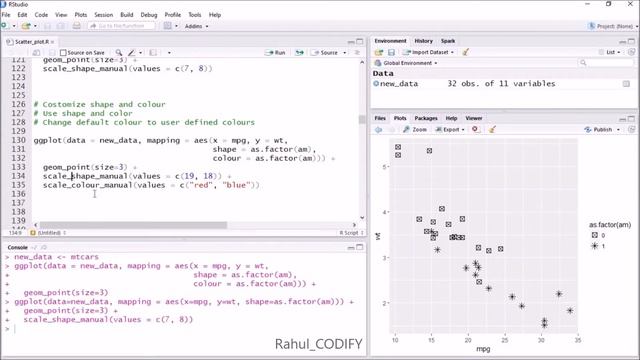The image size is (640, 360).
Task: Click the save workspace icon in Environment
Action: click(x=391, y=52)
